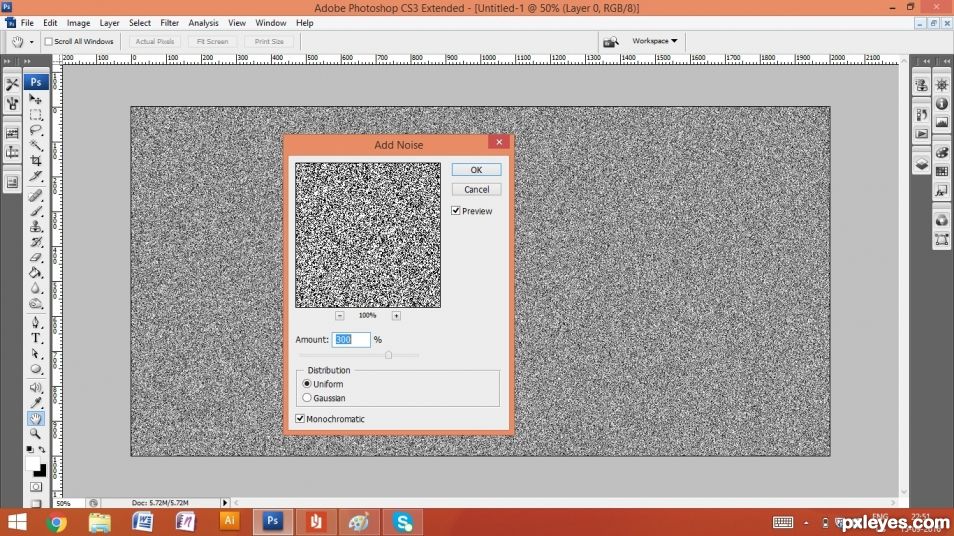Open the Histogram panel icon
Screen dimensions: 954x536
942,122
